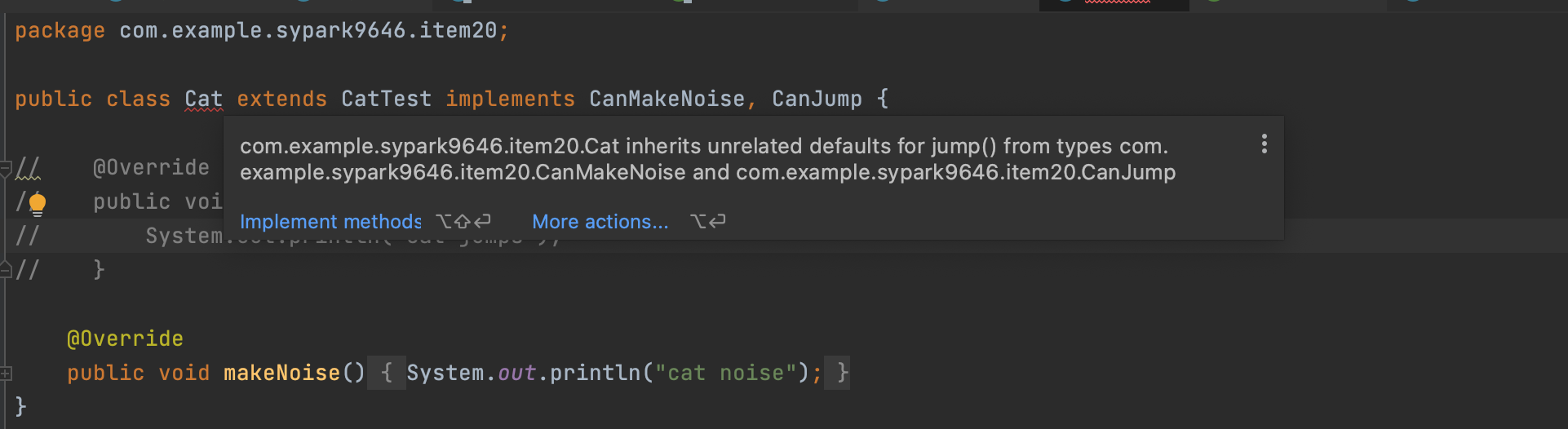Image resolution: width=1568 pixels, height=429 pixels.
Task: Click the "cat noise" string literal
Action: (x=725, y=373)
